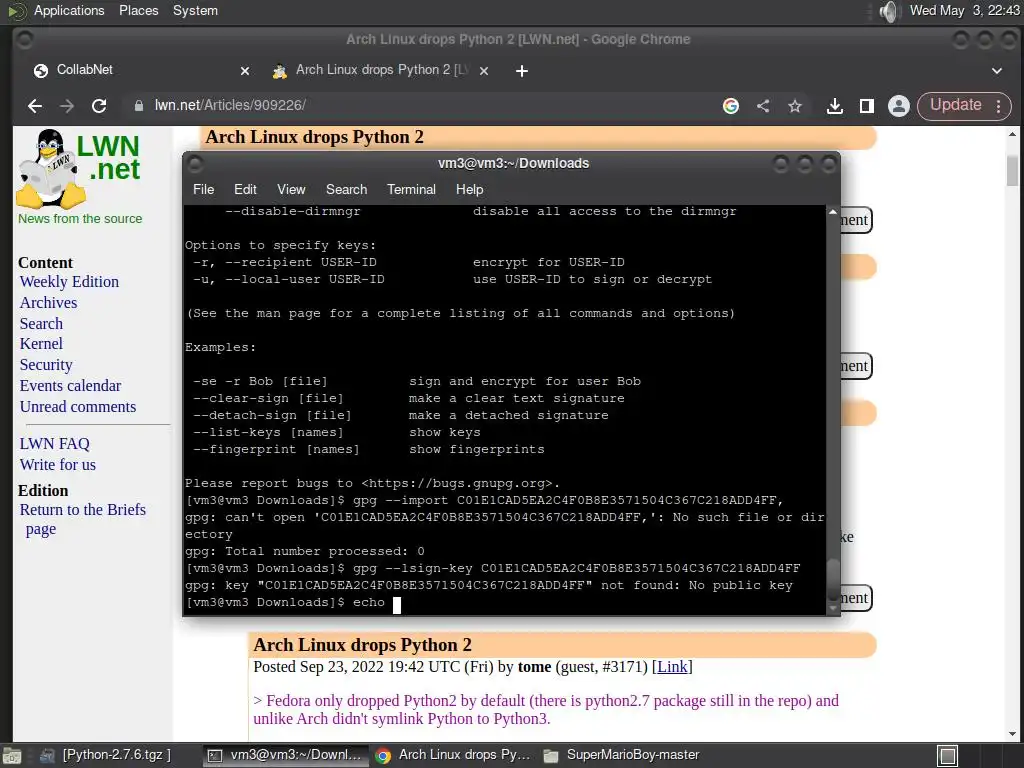Switch to vm3@vm3 terminal taskbar button

pyautogui.click(x=284, y=756)
